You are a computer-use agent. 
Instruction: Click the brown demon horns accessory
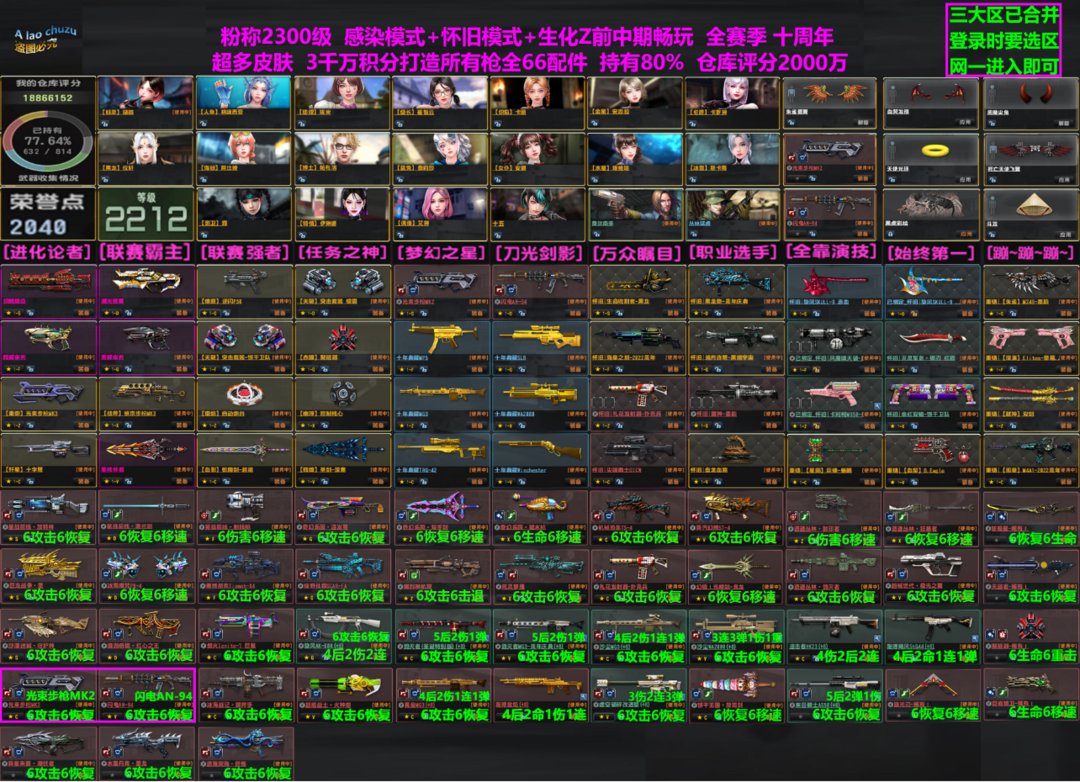[x=1030, y=102]
